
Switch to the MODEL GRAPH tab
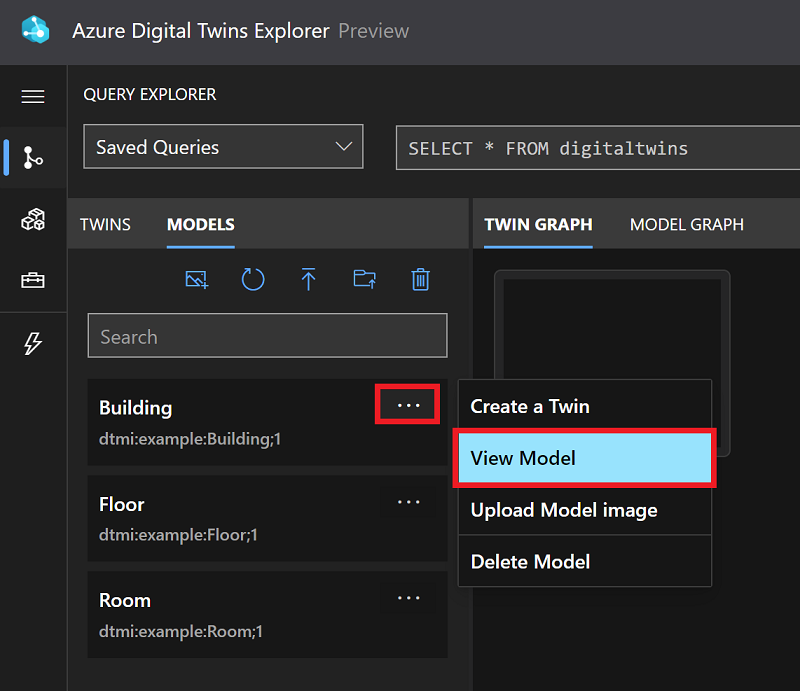pyautogui.click(x=687, y=225)
